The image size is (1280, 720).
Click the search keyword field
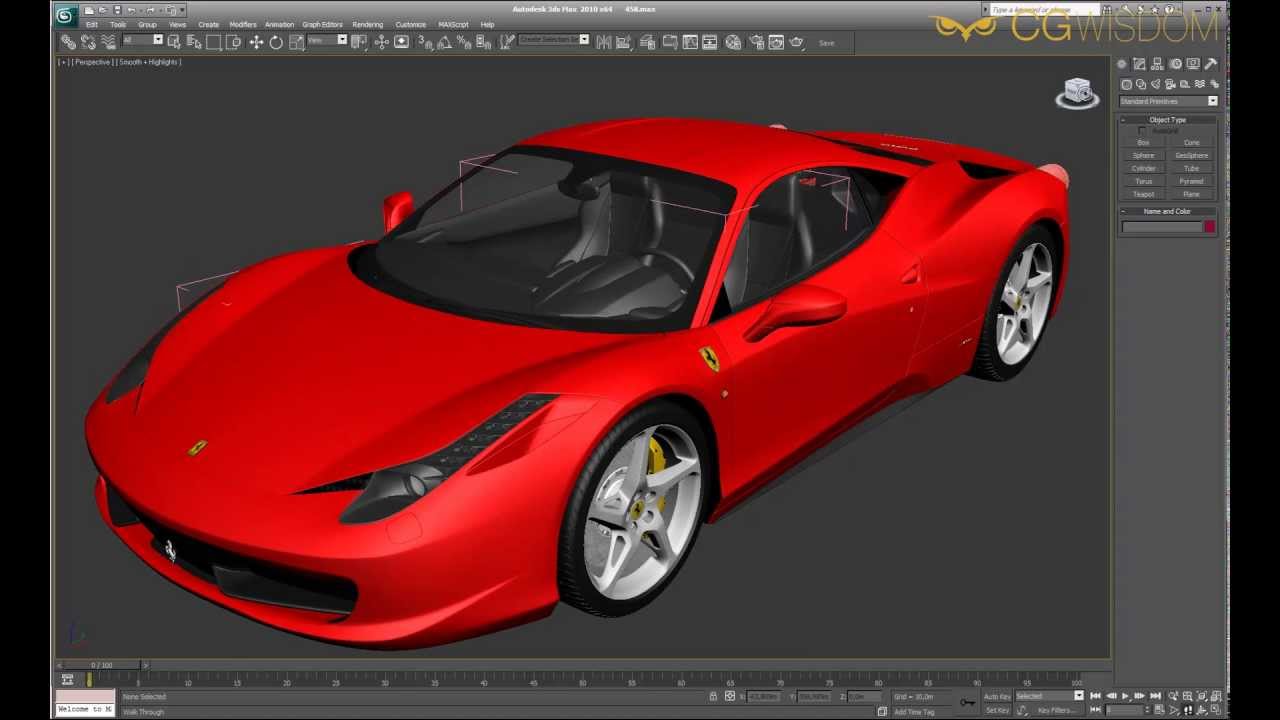coord(1043,10)
